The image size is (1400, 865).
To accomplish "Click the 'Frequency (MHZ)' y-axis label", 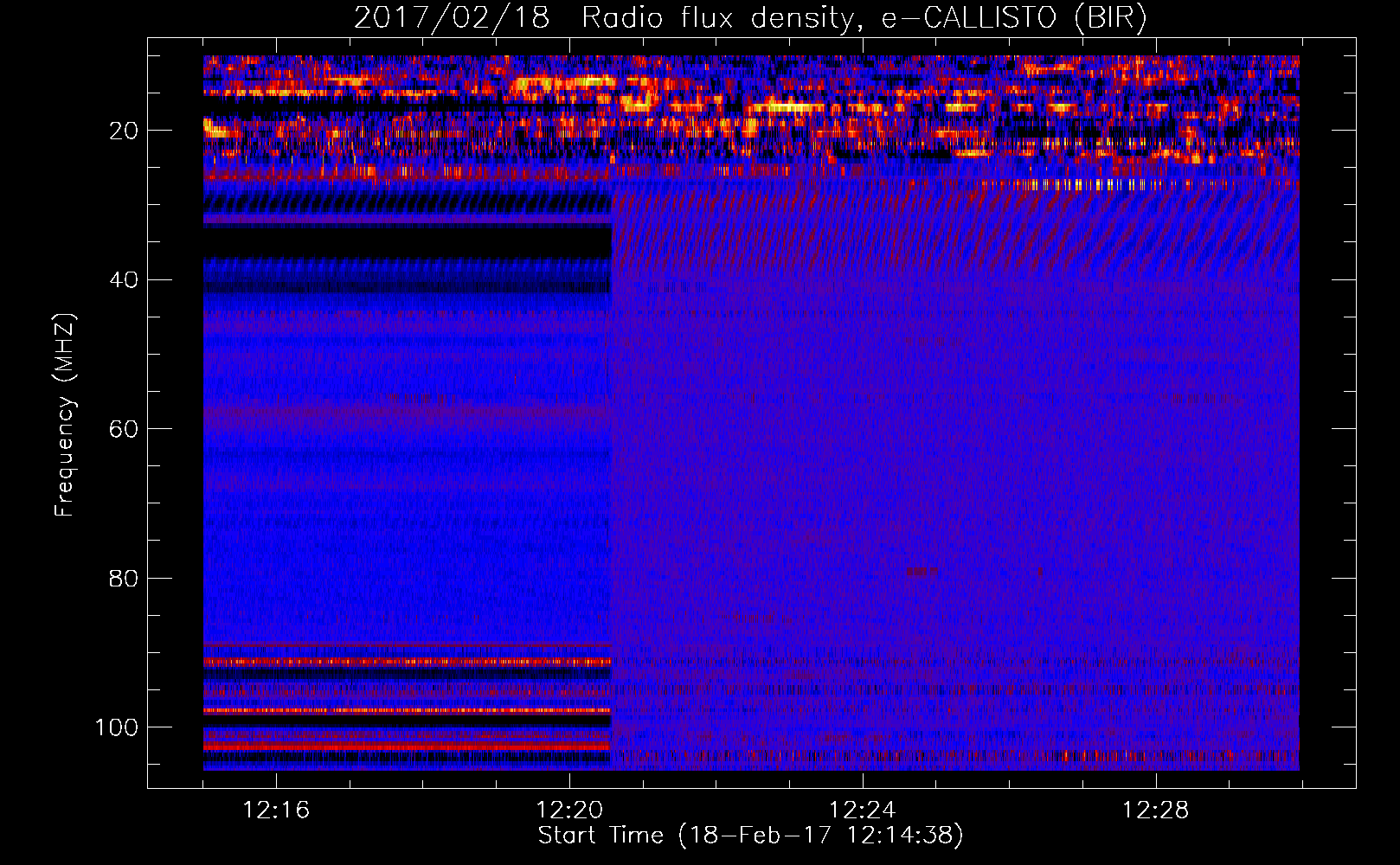I will pos(65,414).
